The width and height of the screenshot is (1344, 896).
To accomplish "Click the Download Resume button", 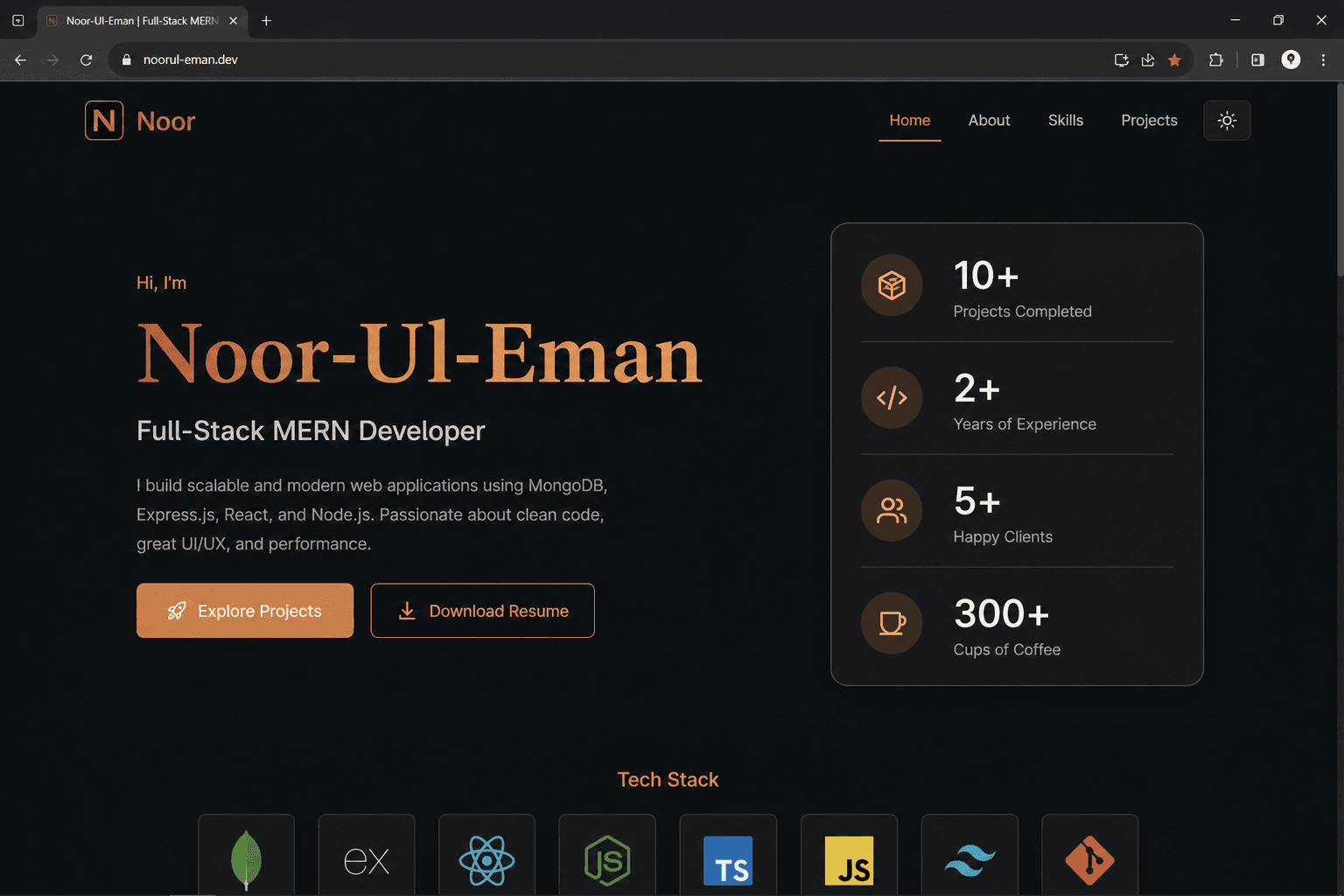I will (x=482, y=611).
